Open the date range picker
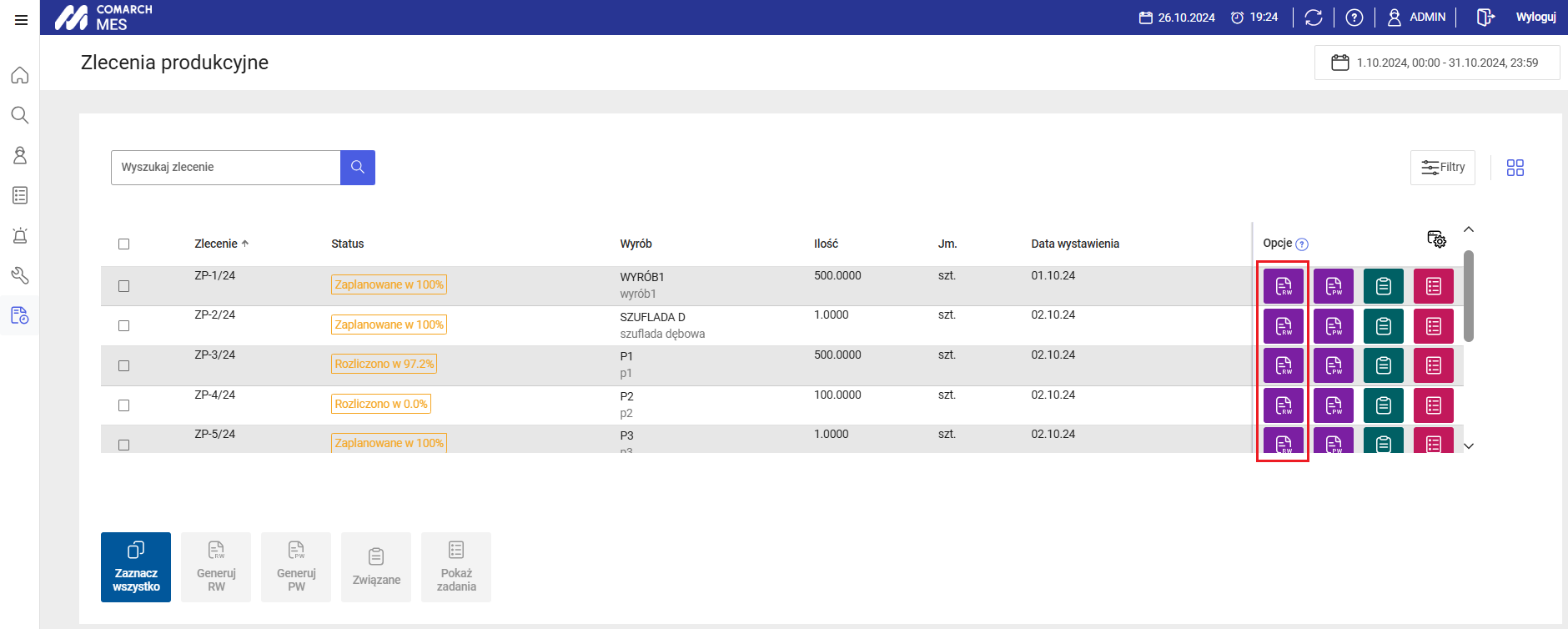Viewport: 1568px width, 629px height. coord(1437,63)
